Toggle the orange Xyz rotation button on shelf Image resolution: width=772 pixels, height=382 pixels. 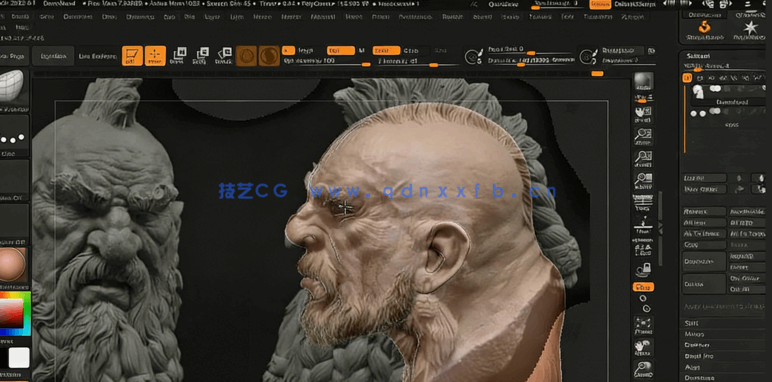point(643,286)
